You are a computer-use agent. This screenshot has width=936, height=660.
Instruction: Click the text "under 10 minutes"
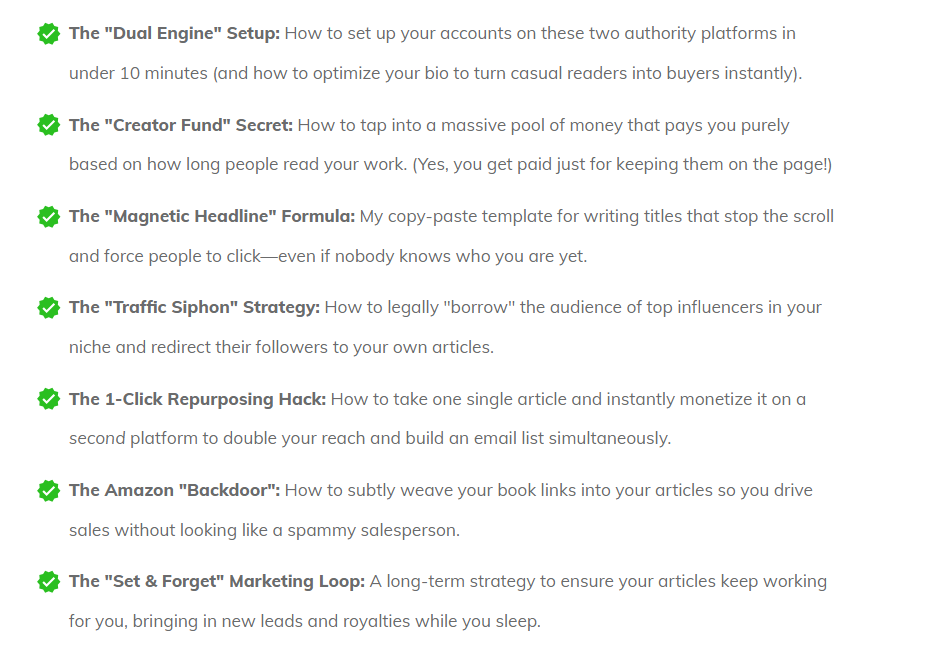pyautogui.click(x=138, y=73)
